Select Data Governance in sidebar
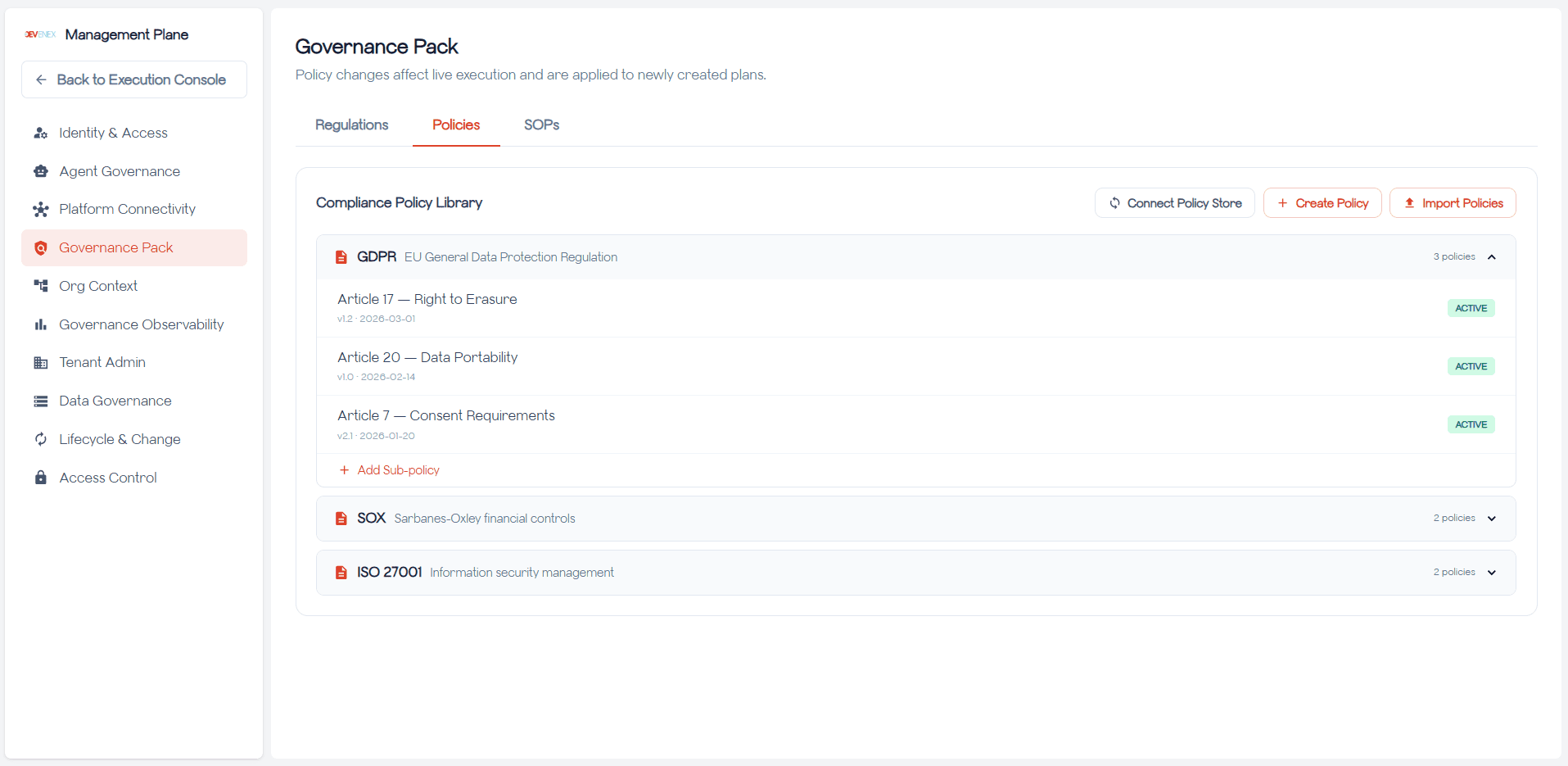The image size is (1568, 766). pyautogui.click(x=115, y=401)
